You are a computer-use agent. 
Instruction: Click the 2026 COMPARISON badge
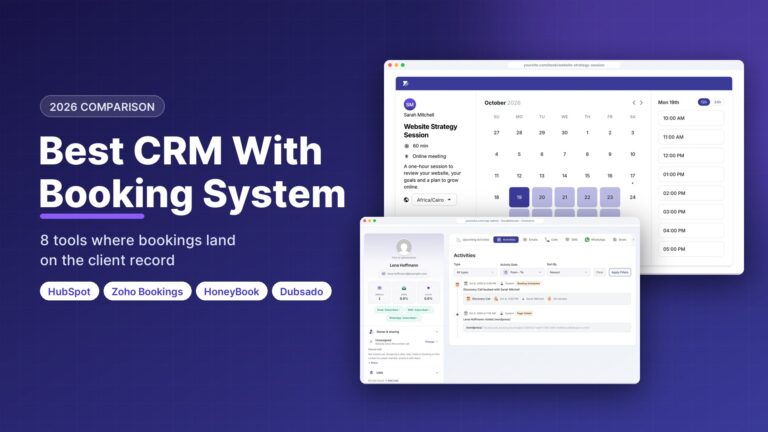click(x=102, y=107)
